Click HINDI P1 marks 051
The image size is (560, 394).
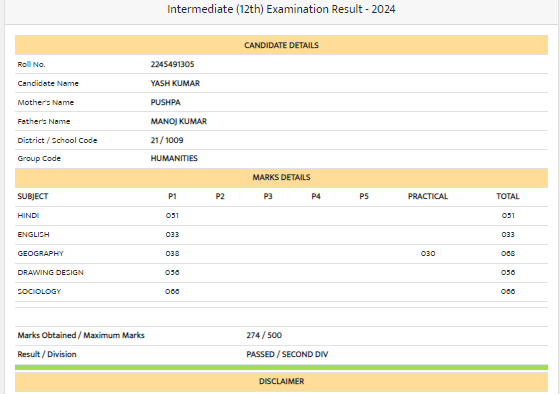[x=172, y=215]
